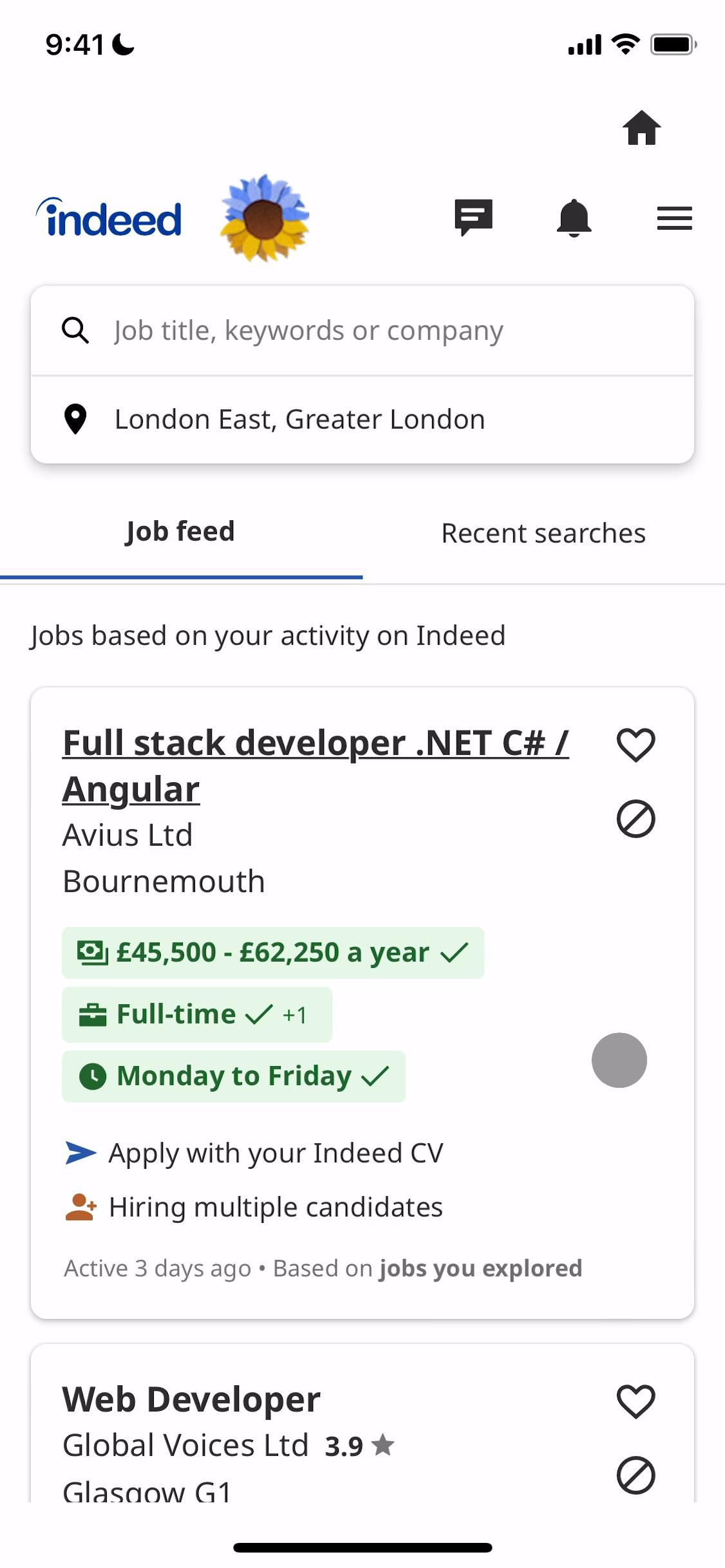Save the Web Developer job
The image size is (725, 1568).
click(636, 1401)
